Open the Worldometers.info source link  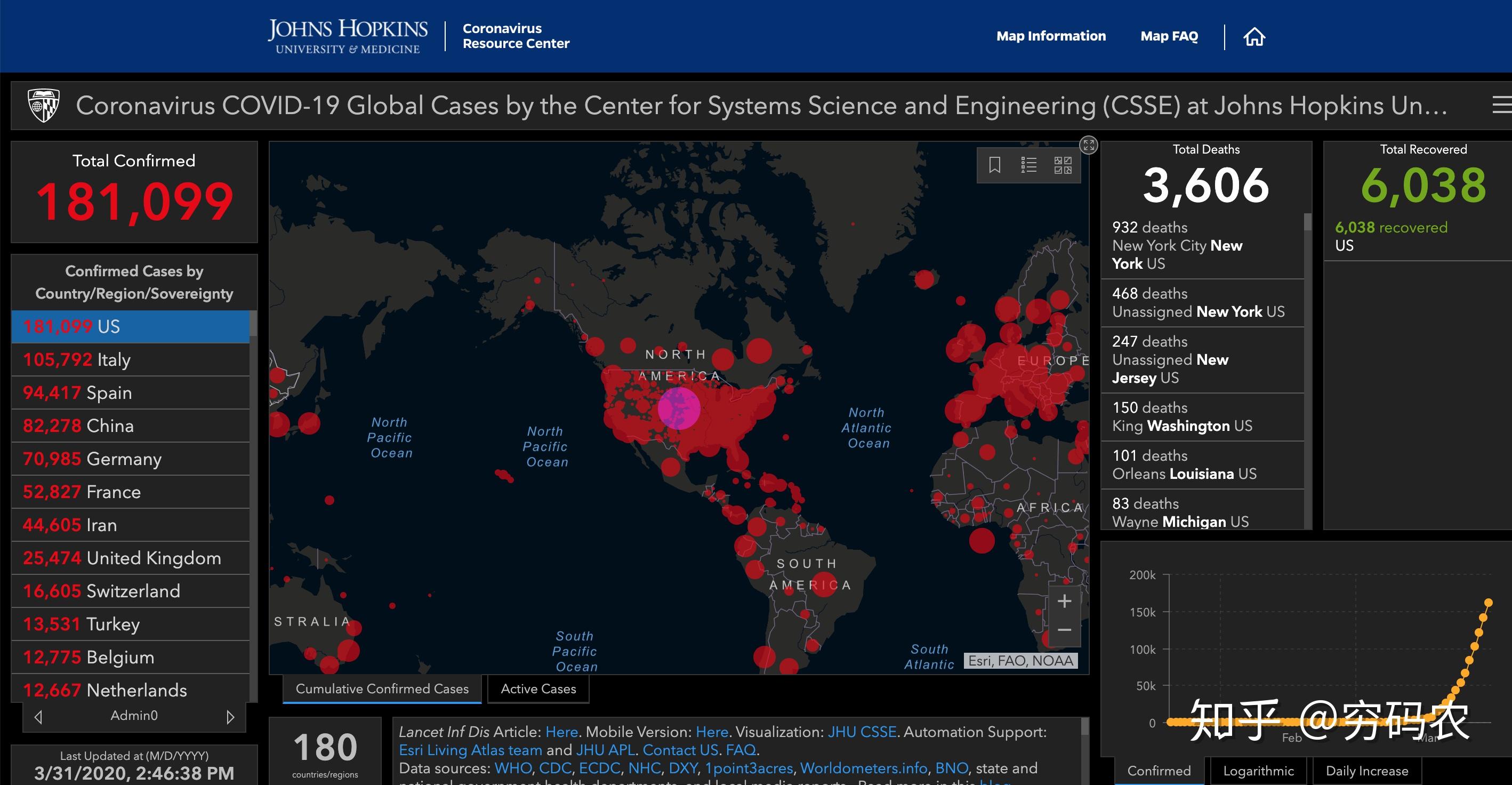coord(863,768)
